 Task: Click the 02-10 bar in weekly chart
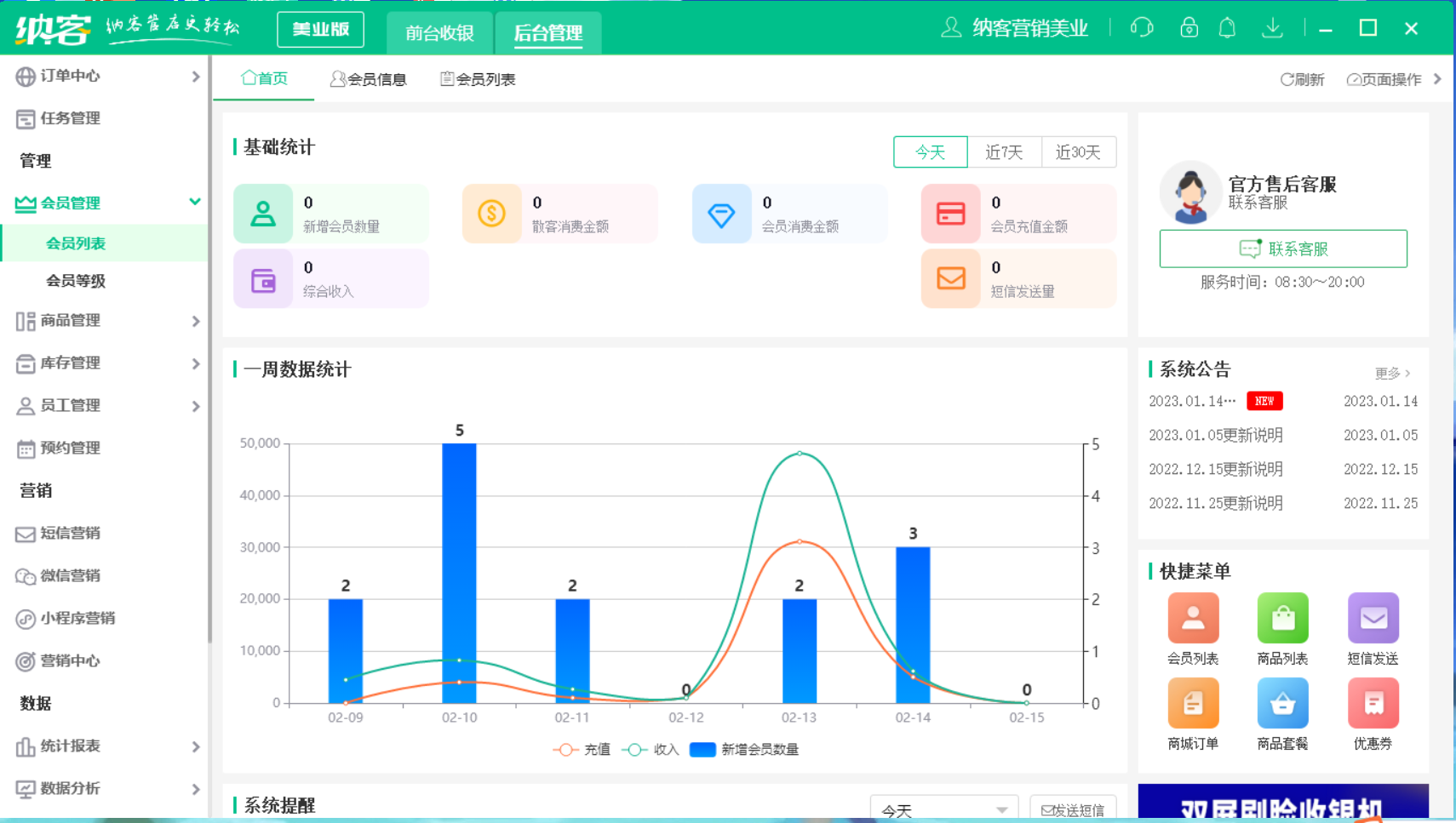click(x=459, y=574)
